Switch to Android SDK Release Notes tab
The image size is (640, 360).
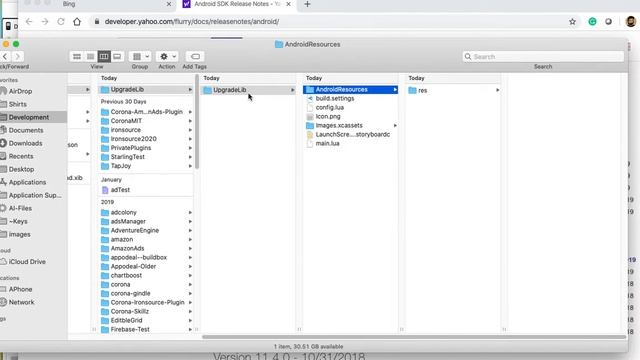click(x=237, y=4)
